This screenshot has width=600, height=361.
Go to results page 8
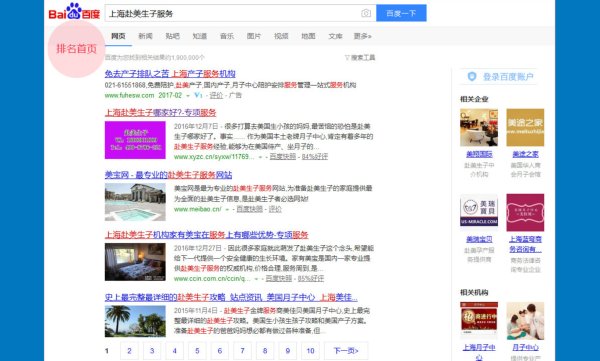(265, 351)
